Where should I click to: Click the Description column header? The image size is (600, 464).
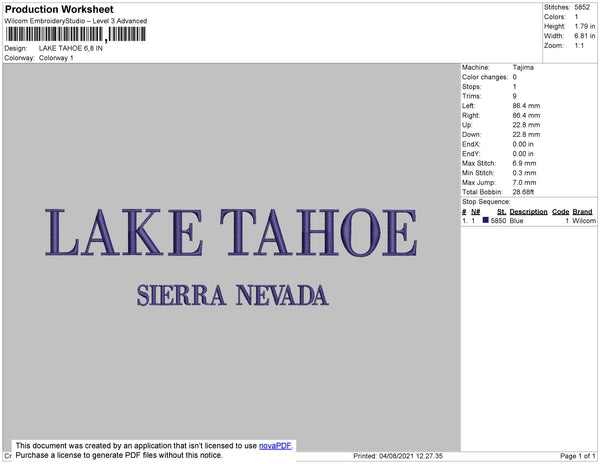528,212
